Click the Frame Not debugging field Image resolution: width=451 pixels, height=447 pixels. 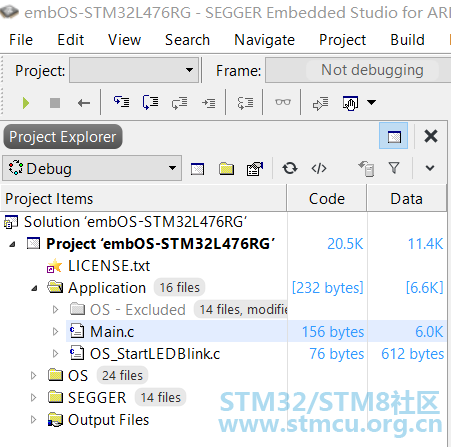(x=358, y=70)
